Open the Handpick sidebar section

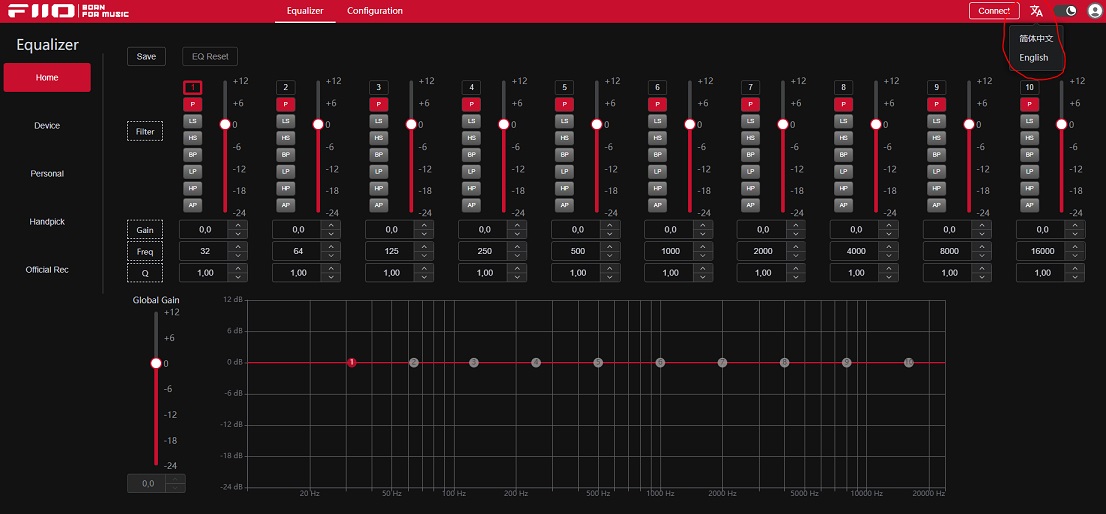47,221
